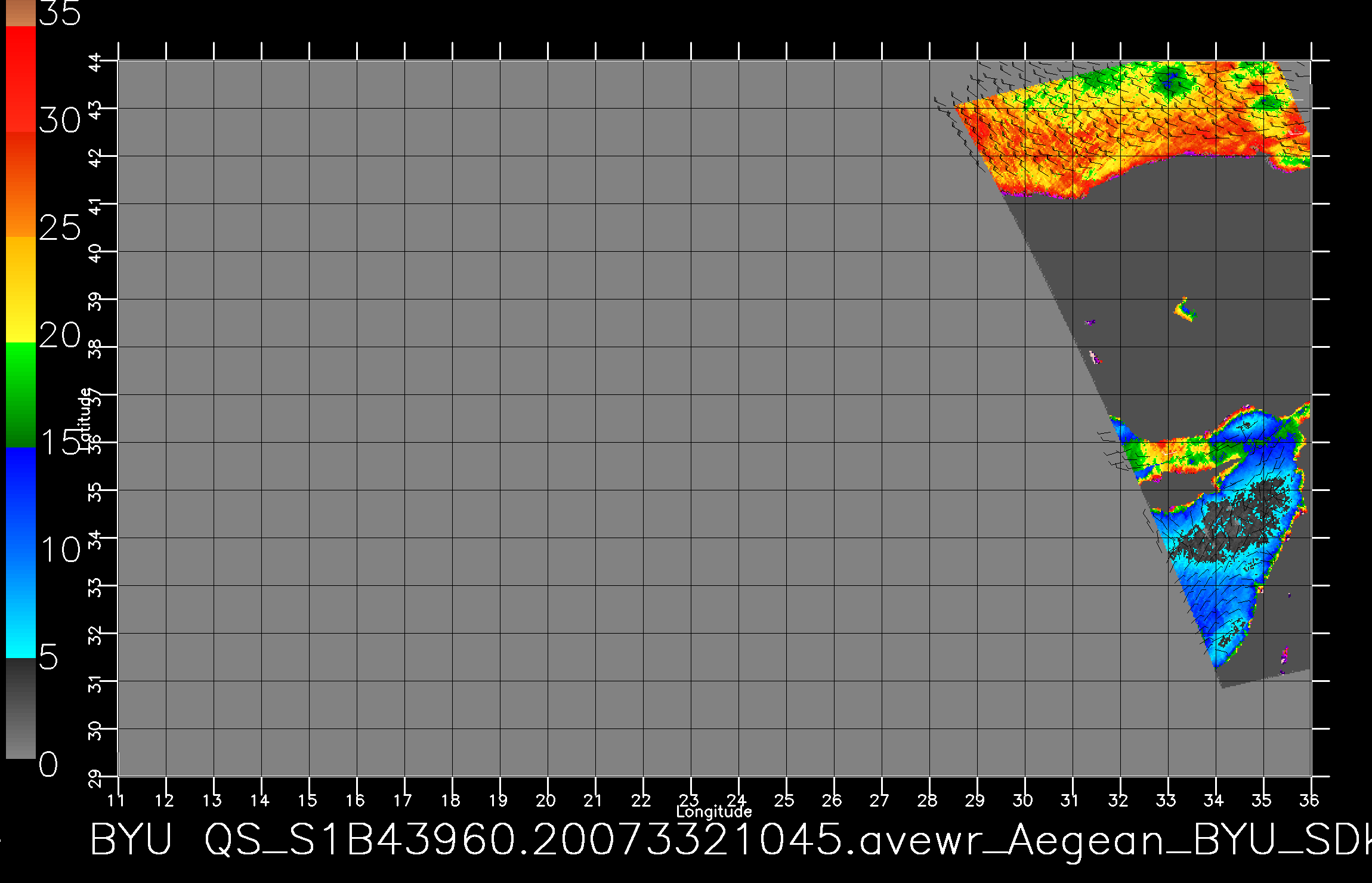Click latitude tick label '35'

coord(96,492)
